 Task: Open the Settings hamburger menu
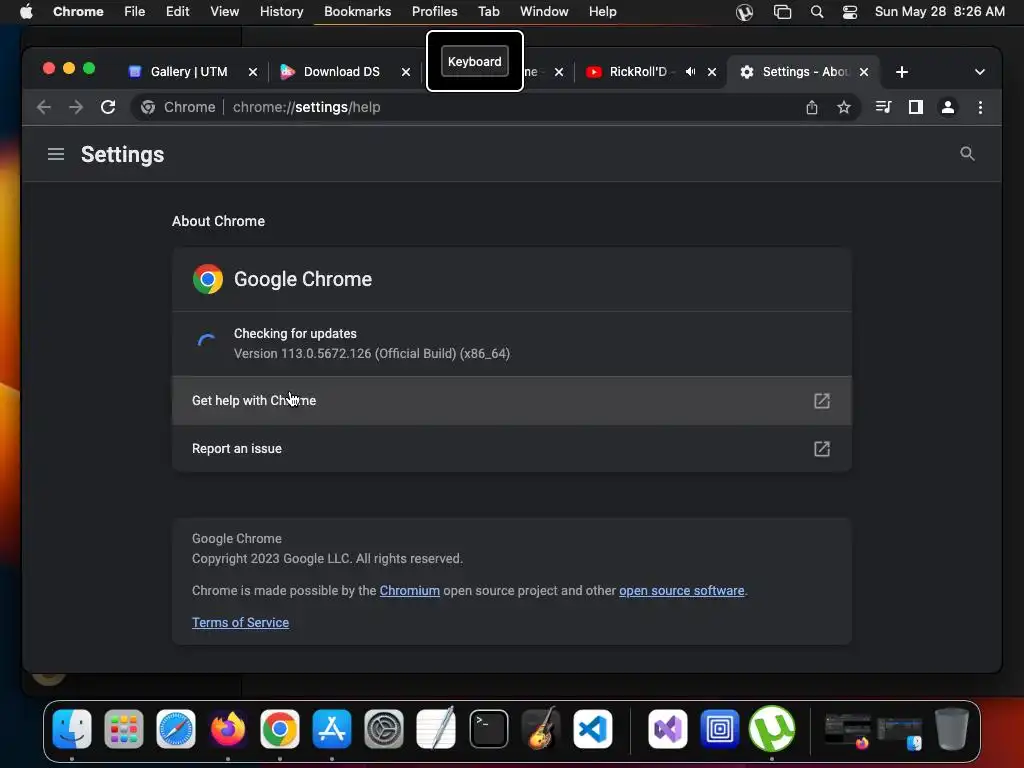coord(56,154)
